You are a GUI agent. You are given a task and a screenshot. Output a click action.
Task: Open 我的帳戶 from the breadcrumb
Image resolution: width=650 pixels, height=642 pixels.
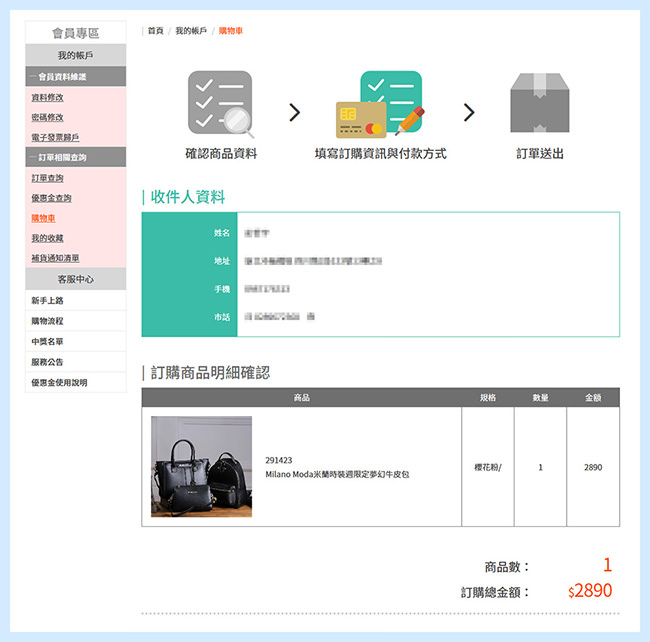(191, 31)
